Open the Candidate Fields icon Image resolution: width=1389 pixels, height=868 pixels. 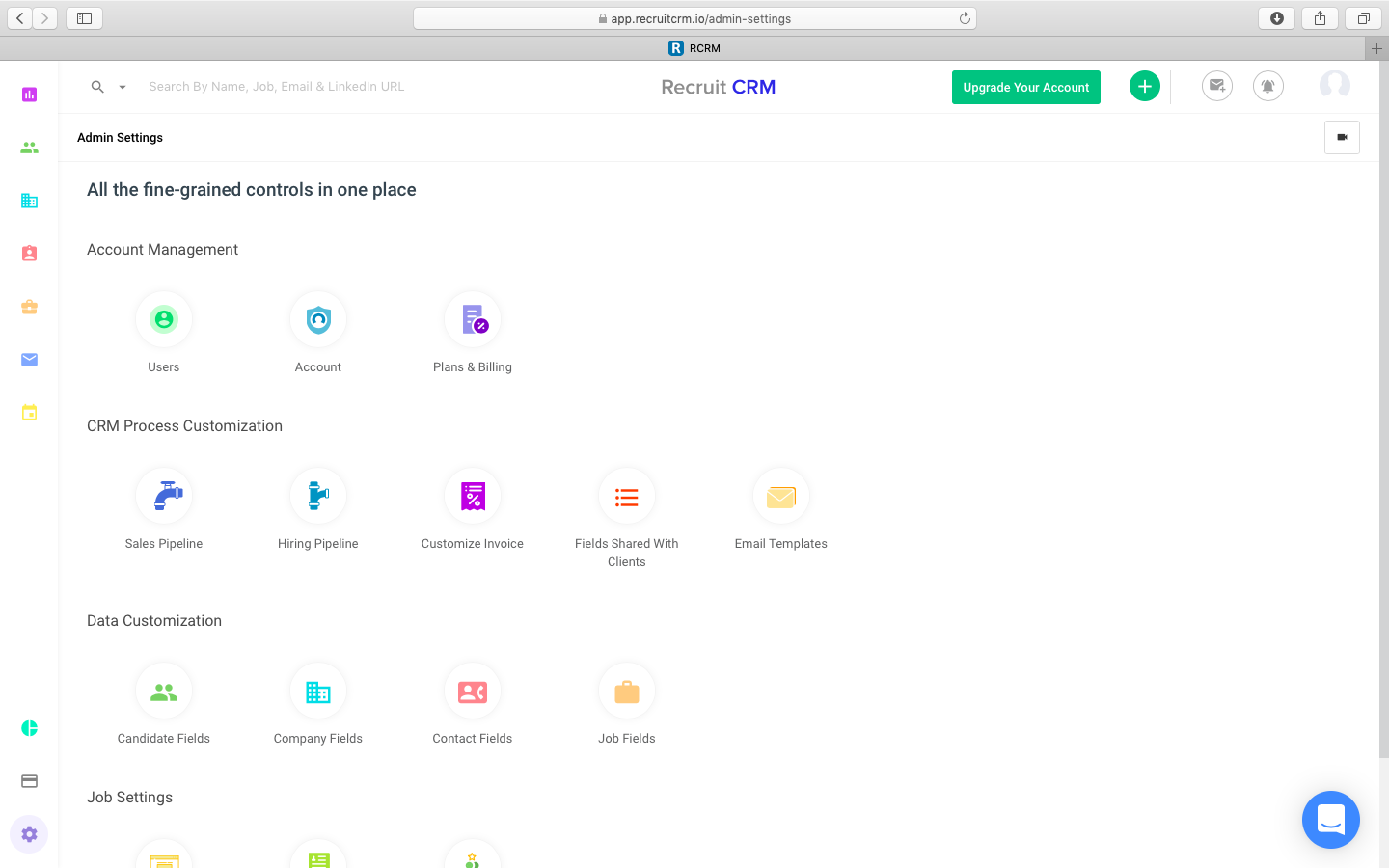coord(164,691)
